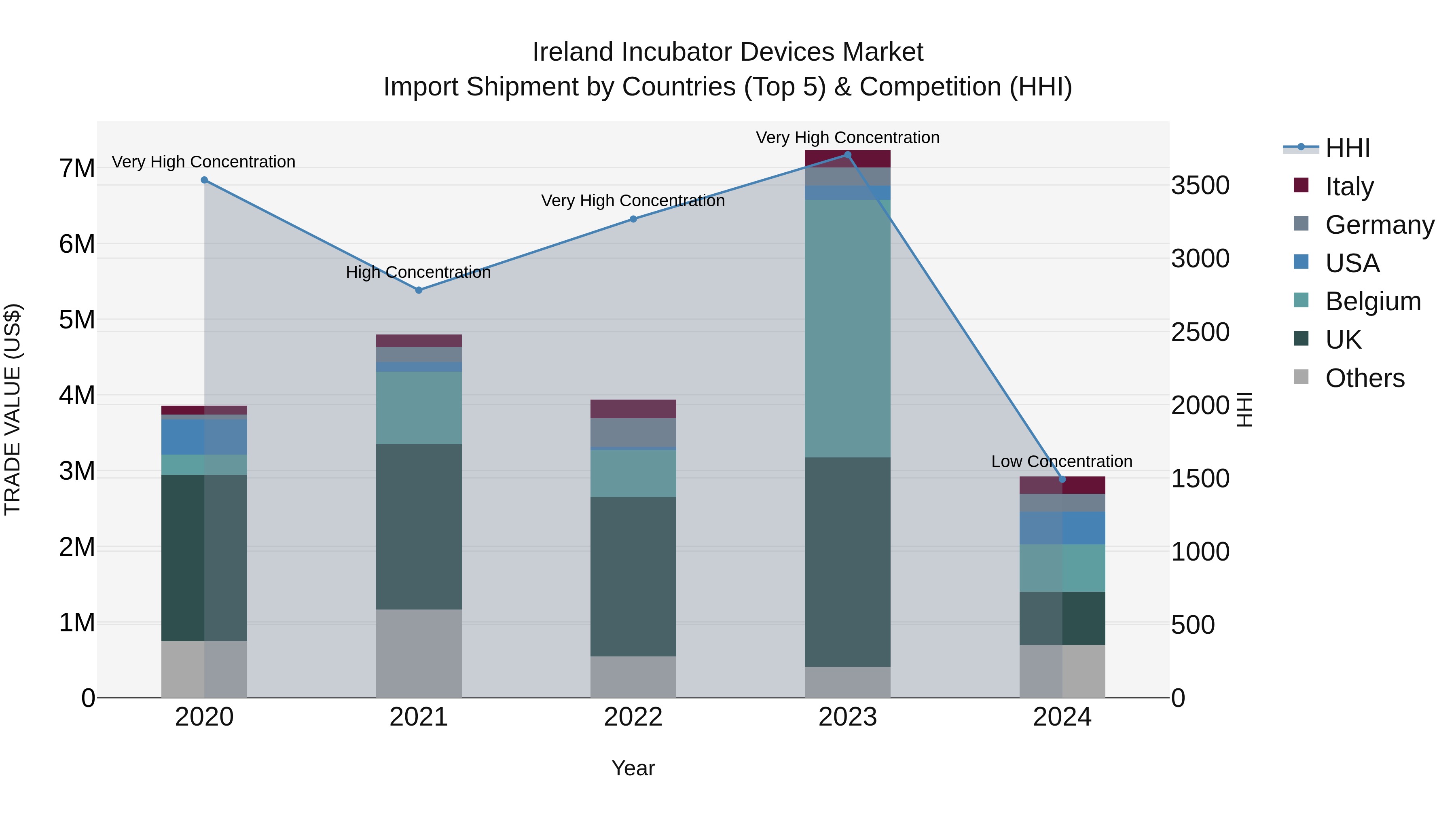The width and height of the screenshot is (1456, 819).
Task: Click the Italy segment atop the 2023 bar
Action: pyautogui.click(x=847, y=159)
